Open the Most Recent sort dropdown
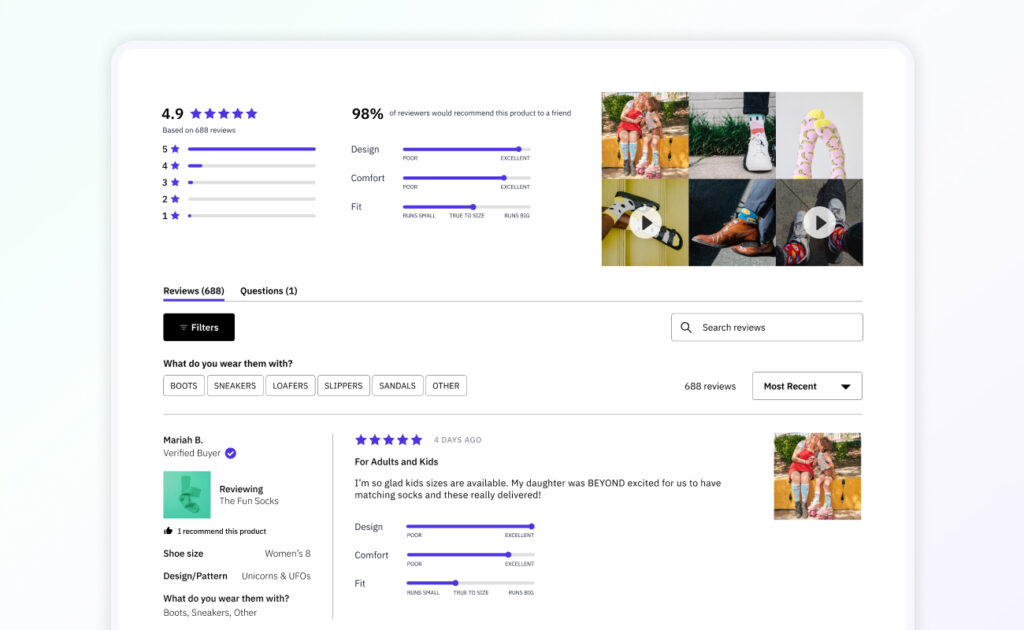This screenshot has width=1024, height=630. [x=807, y=386]
